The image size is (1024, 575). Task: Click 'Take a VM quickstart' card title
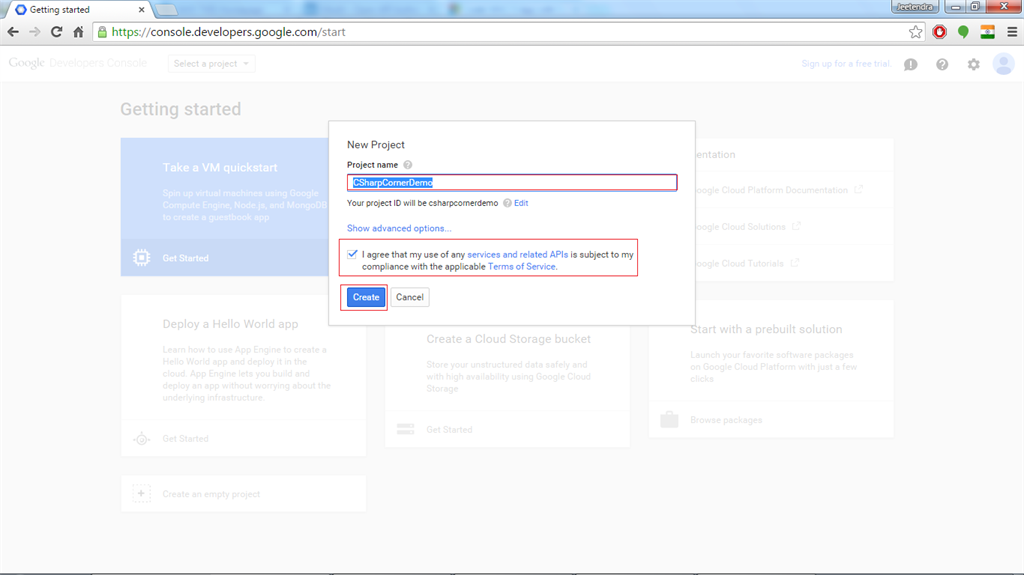tap(220, 168)
